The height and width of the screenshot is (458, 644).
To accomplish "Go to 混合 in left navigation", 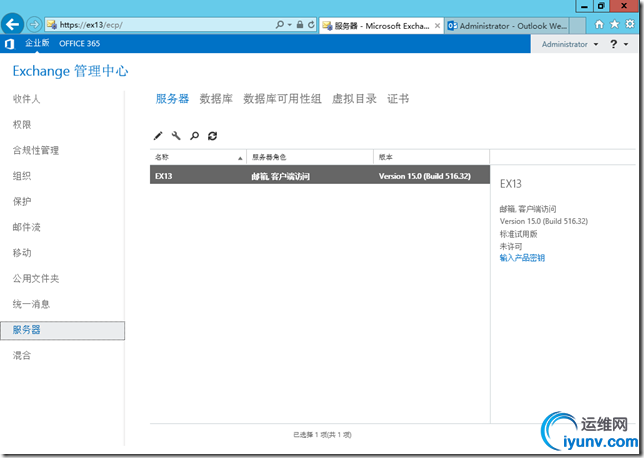I will click(x=22, y=355).
